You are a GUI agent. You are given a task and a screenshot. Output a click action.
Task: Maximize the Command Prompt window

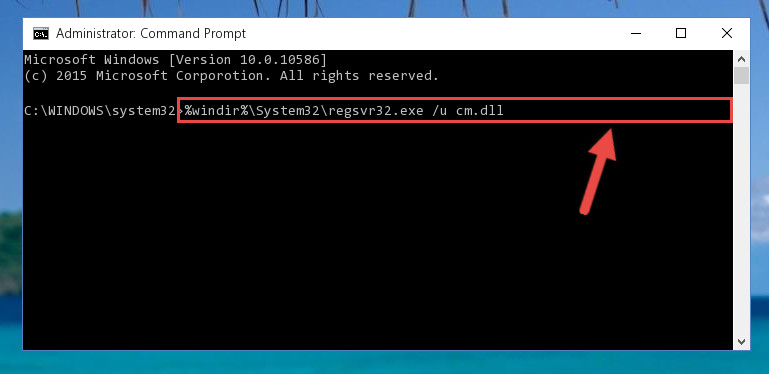coord(681,33)
